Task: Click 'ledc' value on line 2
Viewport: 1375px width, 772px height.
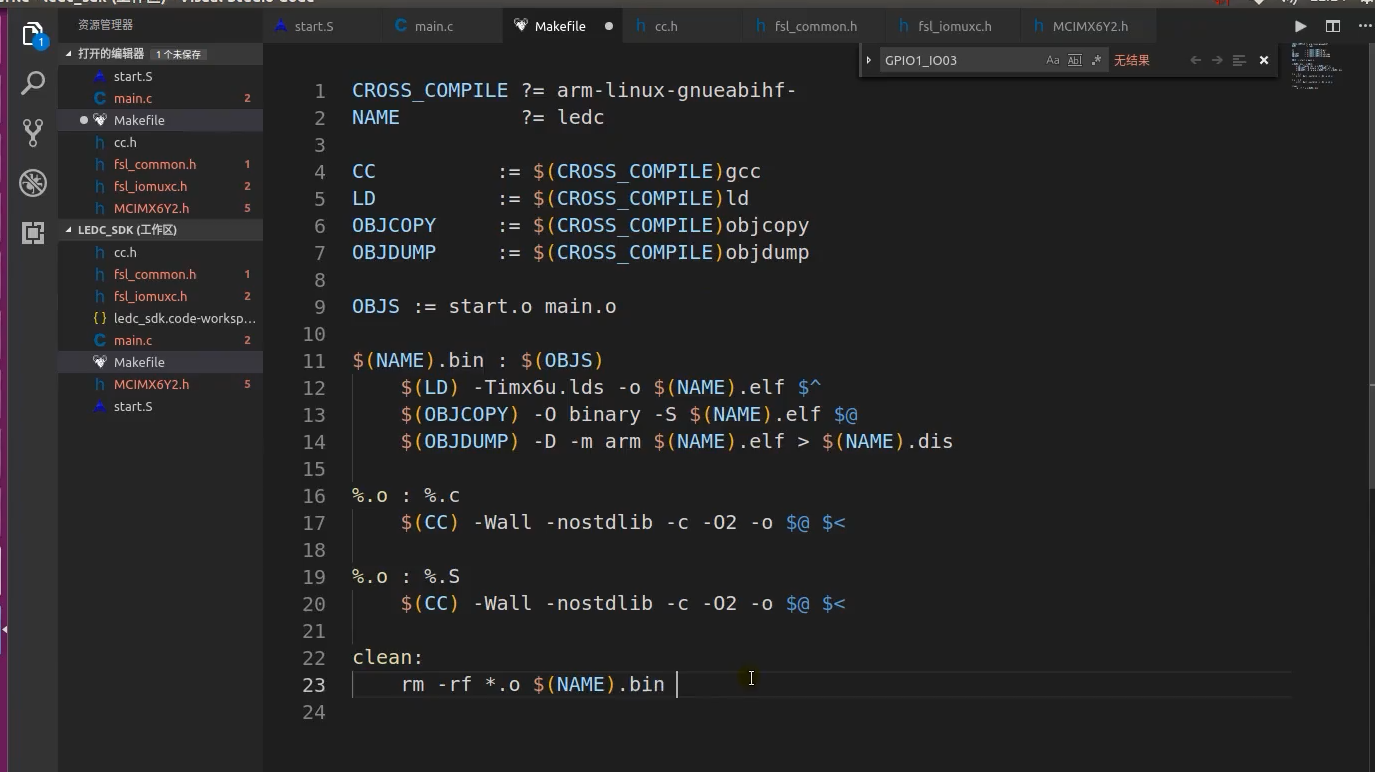Action: click(x=581, y=118)
